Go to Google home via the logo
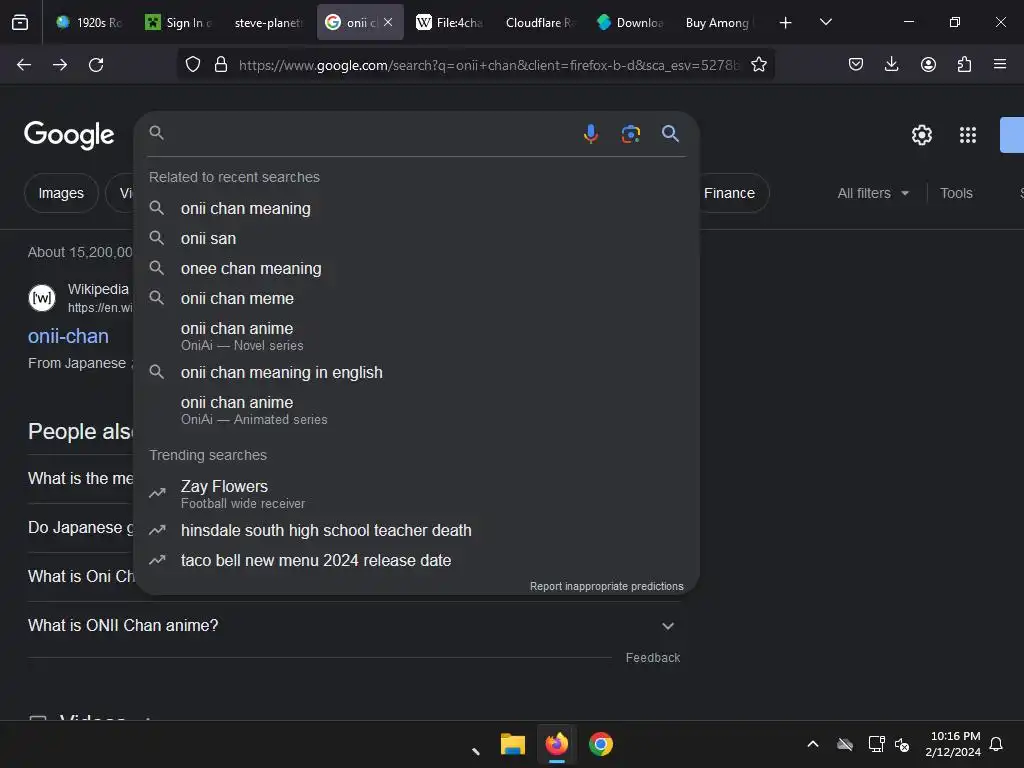The image size is (1024, 768). (x=69, y=135)
